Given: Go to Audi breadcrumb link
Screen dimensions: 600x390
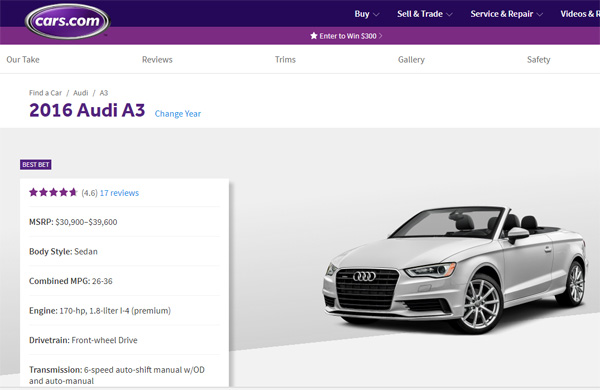Looking at the screenshot, I should pos(81,93).
